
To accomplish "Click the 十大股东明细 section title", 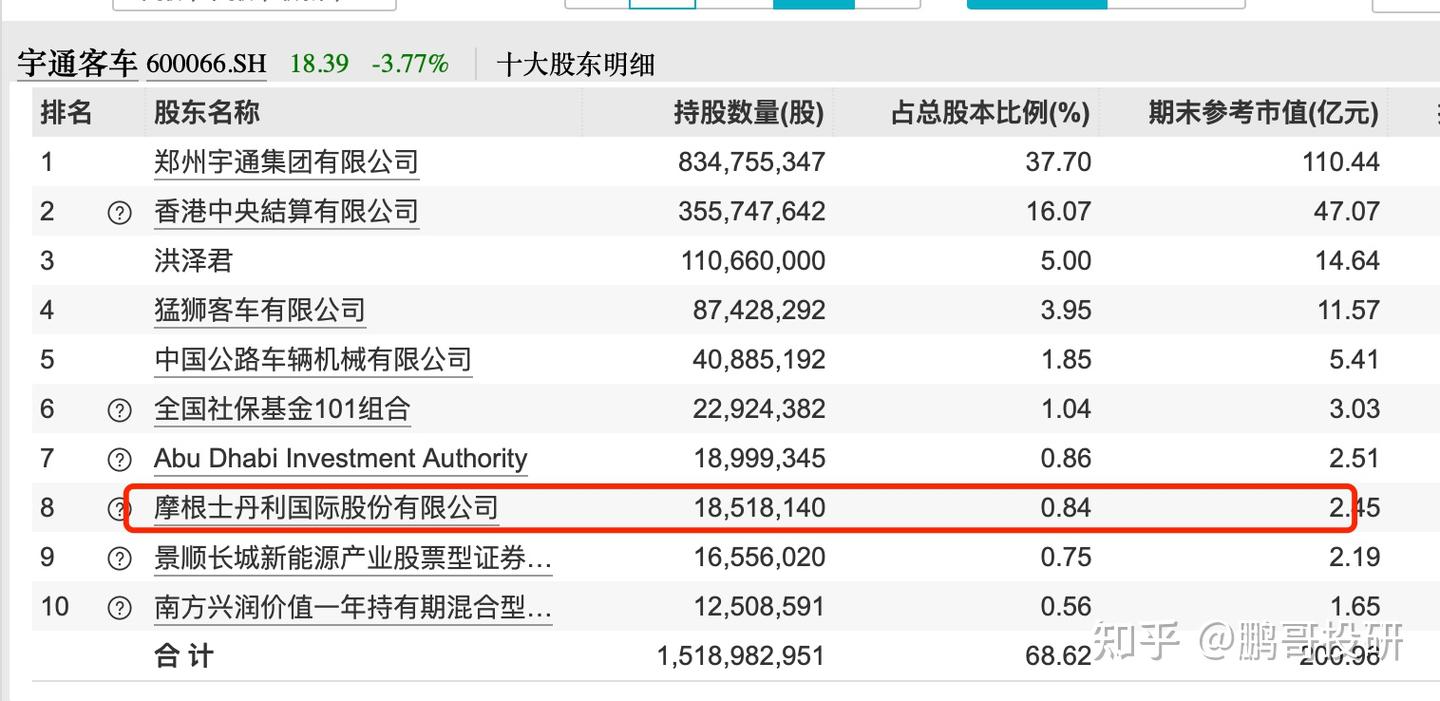I will pos(575,65).
